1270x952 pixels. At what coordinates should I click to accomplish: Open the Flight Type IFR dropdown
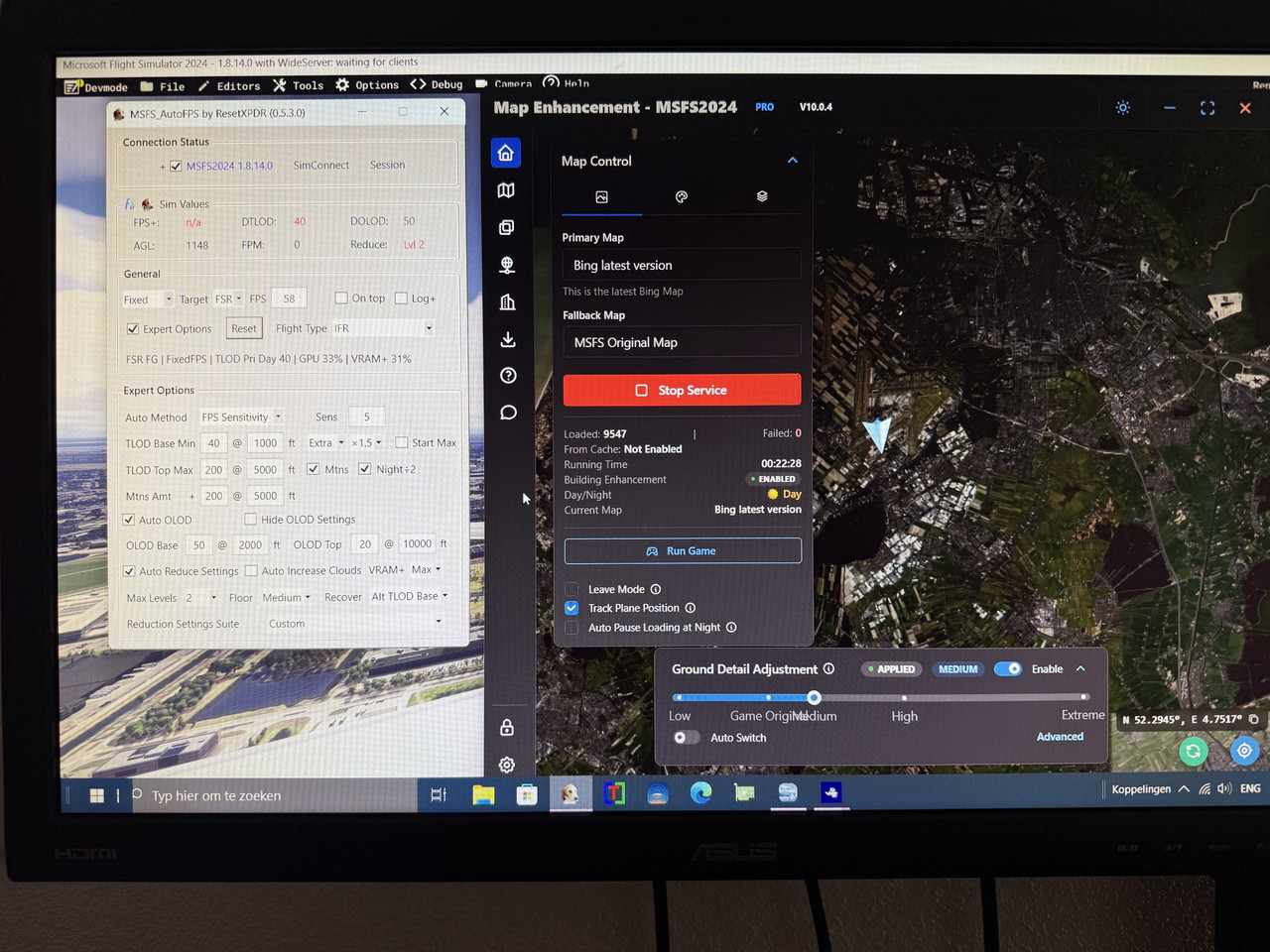pos(384,328)
